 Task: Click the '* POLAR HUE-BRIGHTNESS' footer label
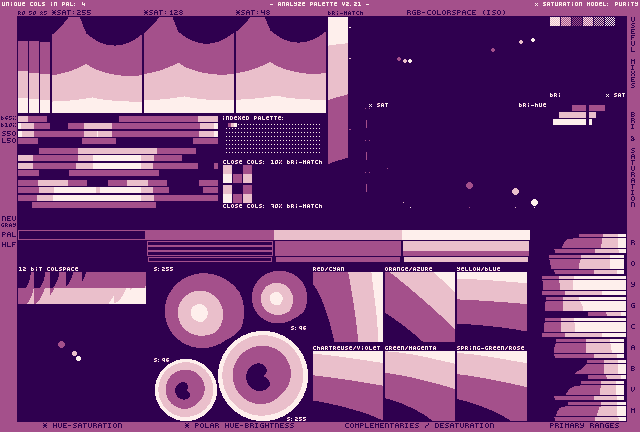pyautogui.click(x=240, y=425)
